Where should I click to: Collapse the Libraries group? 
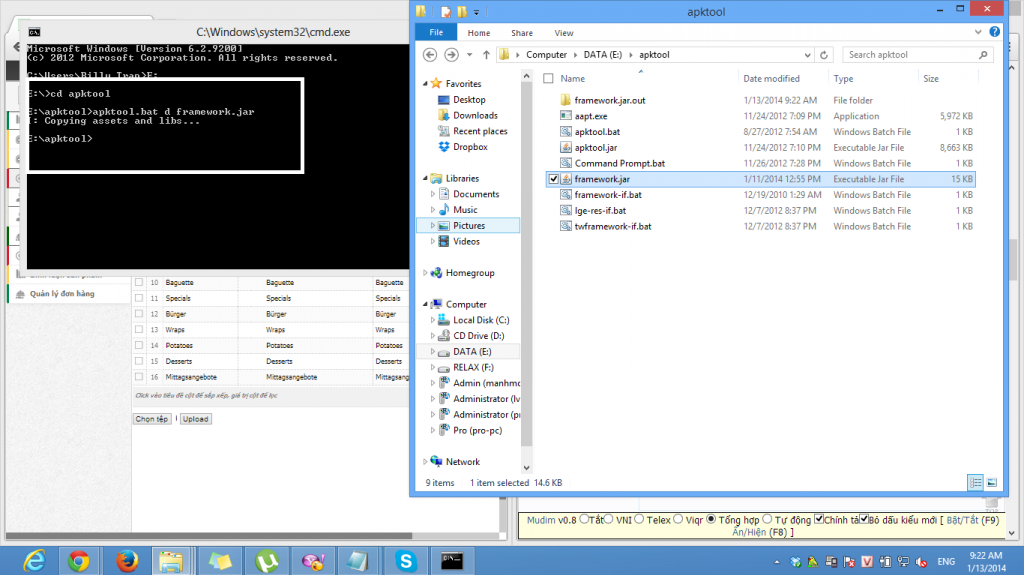coord(425,178)
